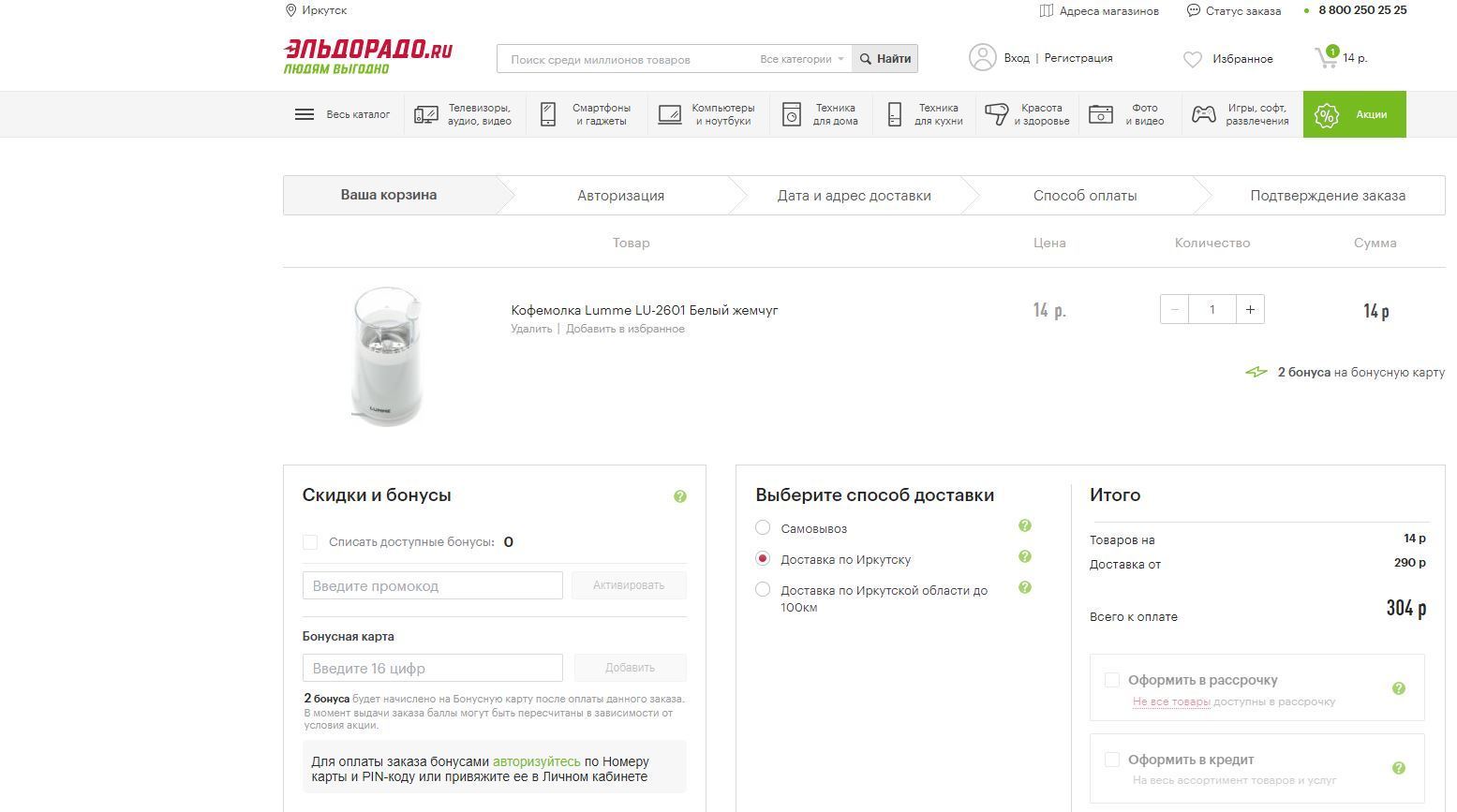Check the 'Списать доступные бонусы' checkbox
Screen dimensions: 1457x812
(310, 542)
